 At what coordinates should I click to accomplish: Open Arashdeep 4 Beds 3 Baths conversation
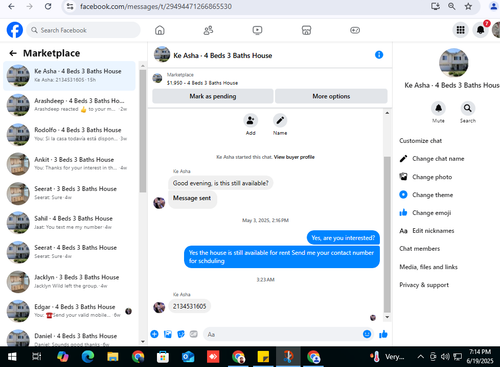(x=69, y=105)
